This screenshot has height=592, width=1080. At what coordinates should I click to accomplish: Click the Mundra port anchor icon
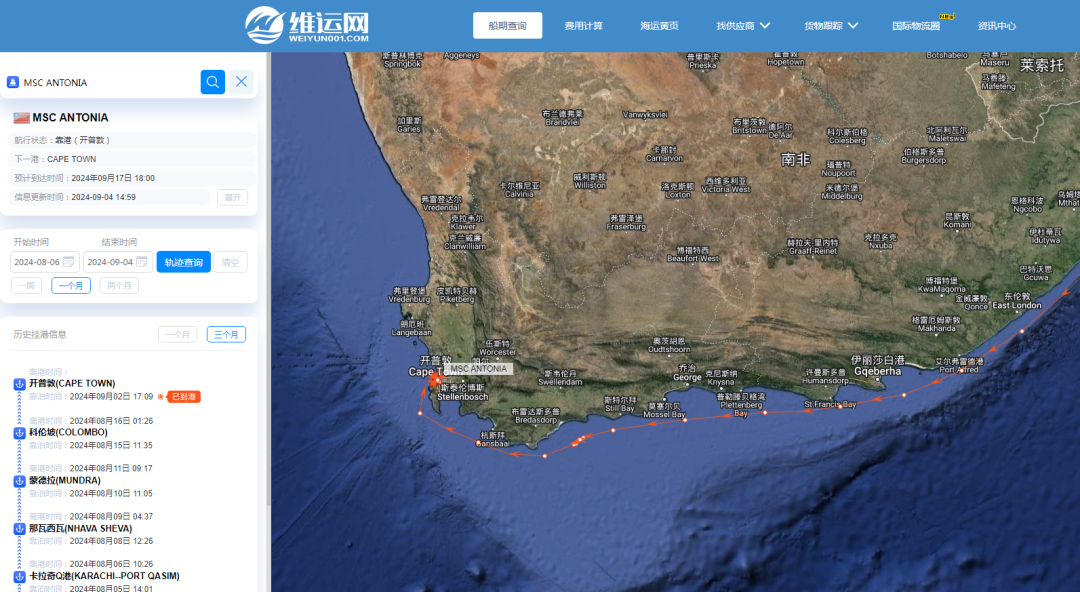[x=19, y=481]
